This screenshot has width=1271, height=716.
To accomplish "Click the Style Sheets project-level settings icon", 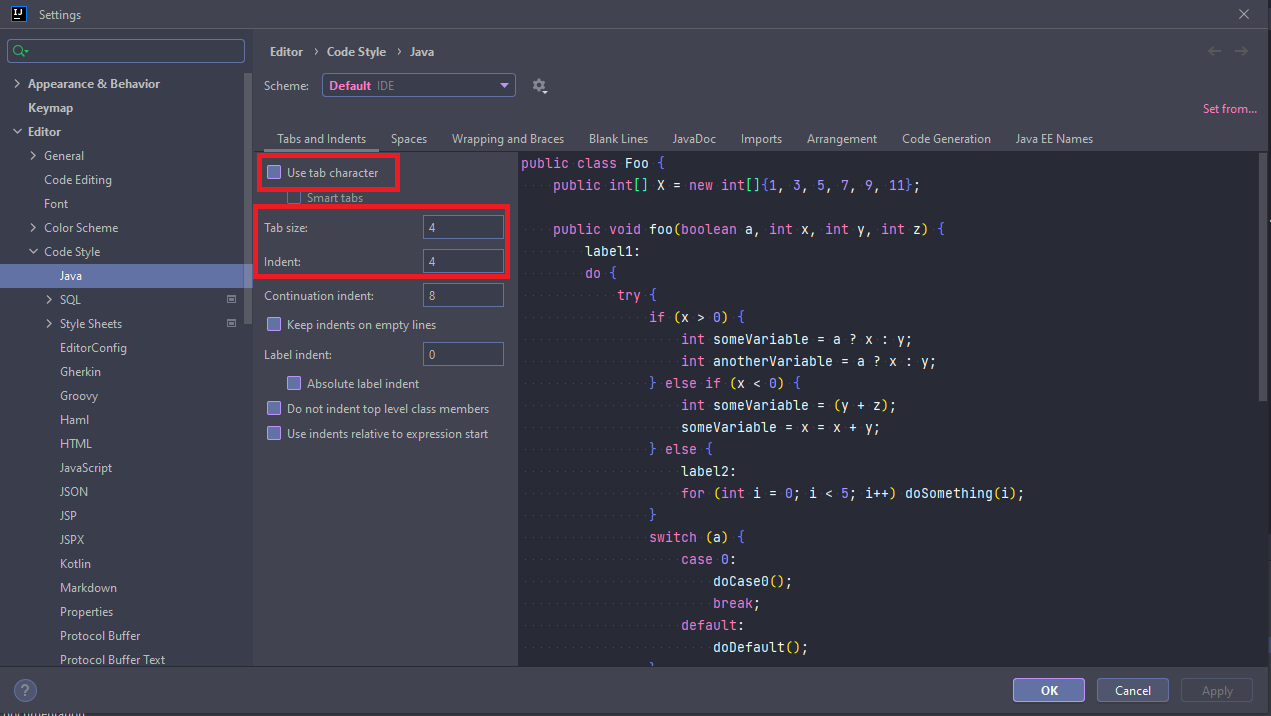I will (x=232, y=324).
